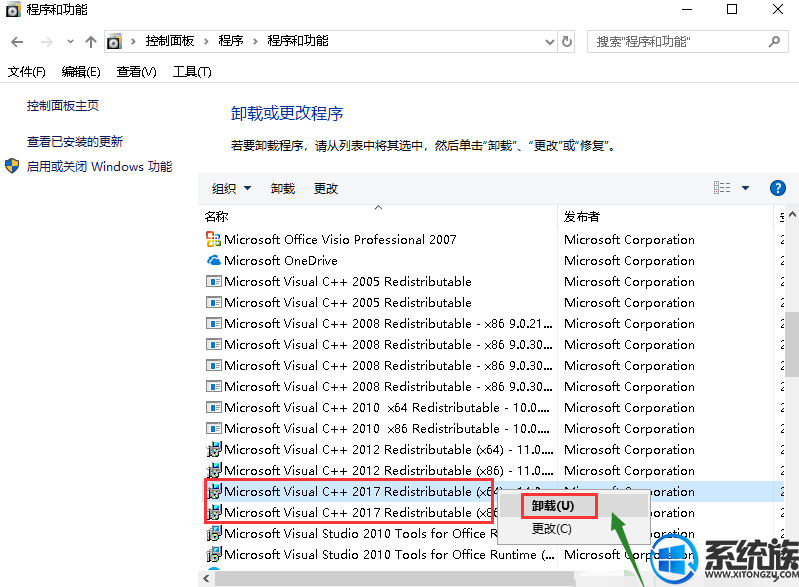Expand more view options arrow
Viewport: 799px width, 587px height.
[745, 188]
